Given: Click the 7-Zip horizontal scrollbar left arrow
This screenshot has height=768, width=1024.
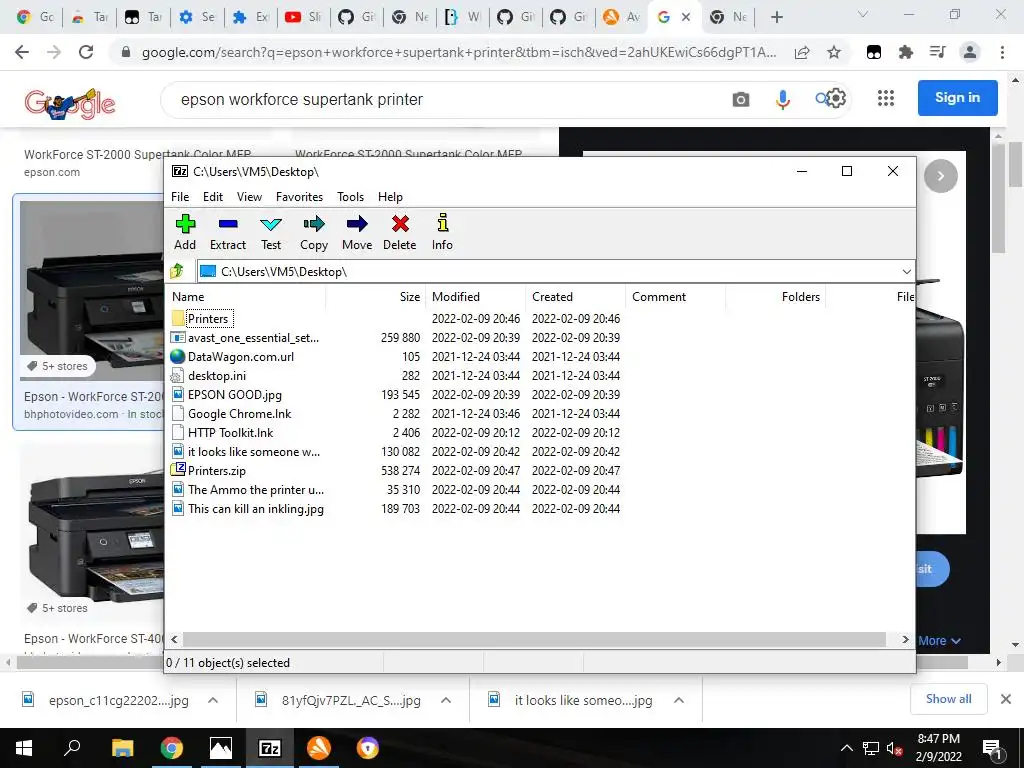Looking at the screenshot, I should tap(174, 639).
